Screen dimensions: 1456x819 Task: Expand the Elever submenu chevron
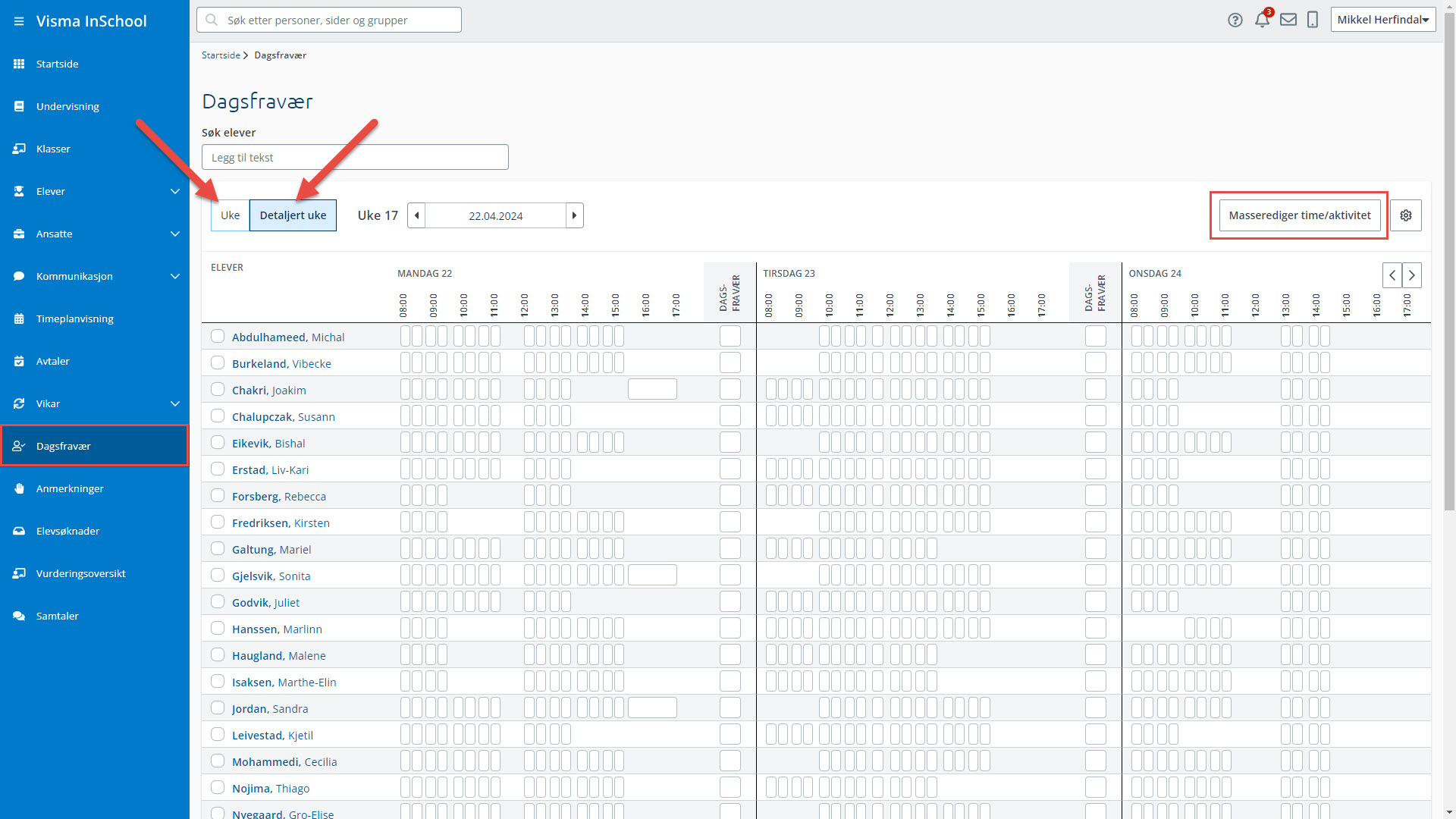click(x=175, y=191)
